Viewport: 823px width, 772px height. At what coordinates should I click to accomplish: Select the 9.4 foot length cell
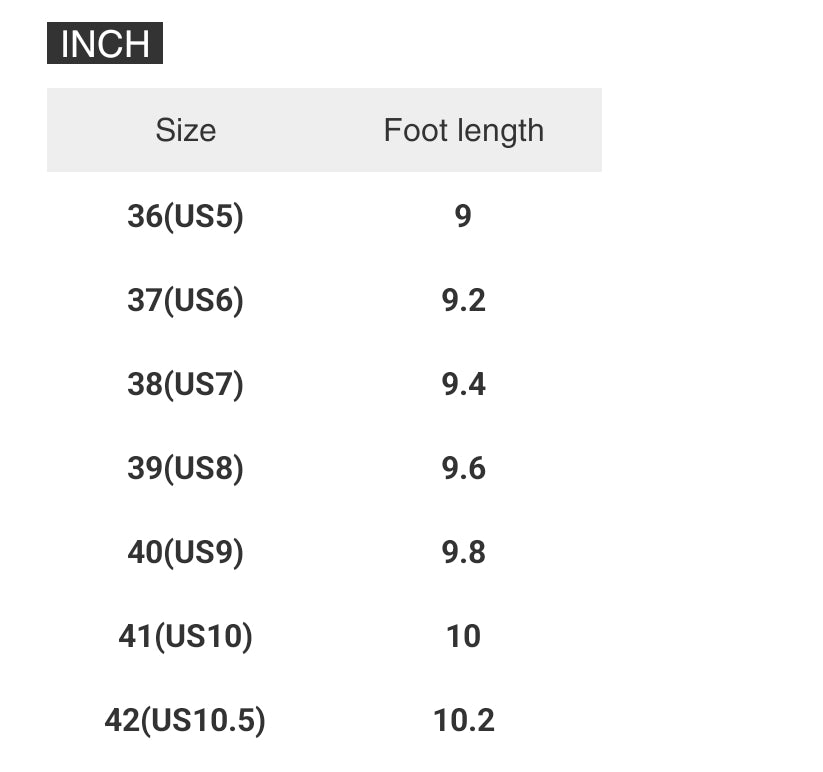point(463,384)
